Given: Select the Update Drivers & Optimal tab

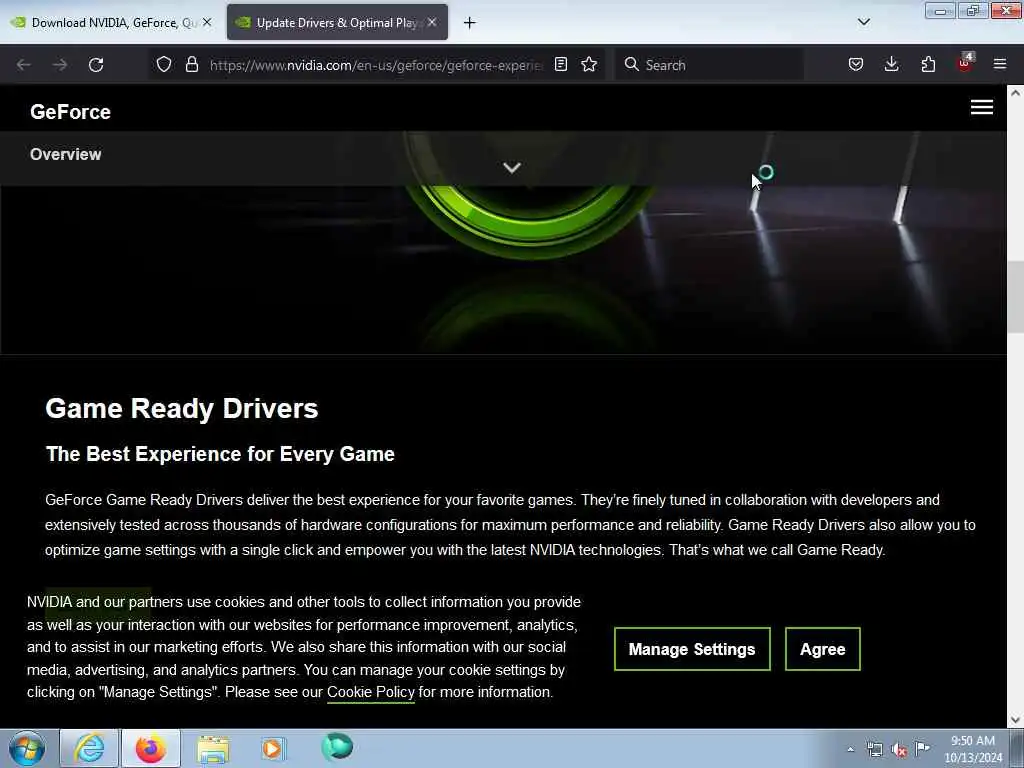Looking at the screenshot, I should (x=337, y=22).
